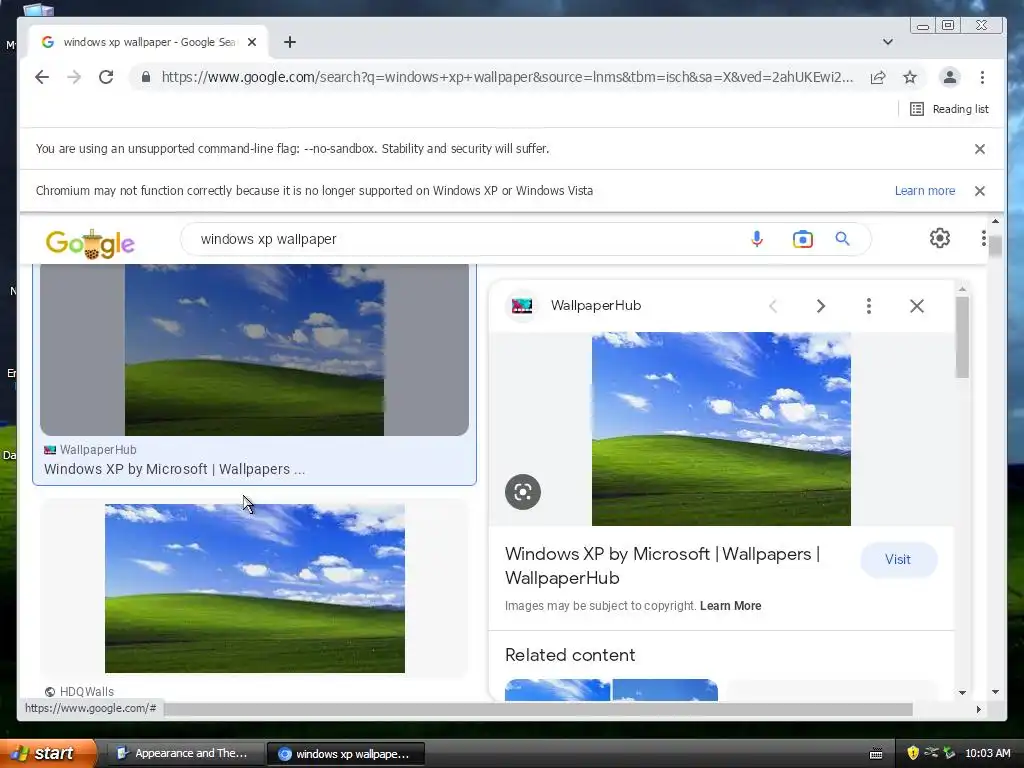
Task: Click the blue search magnifier icon
Action: [x=842, y=239]
